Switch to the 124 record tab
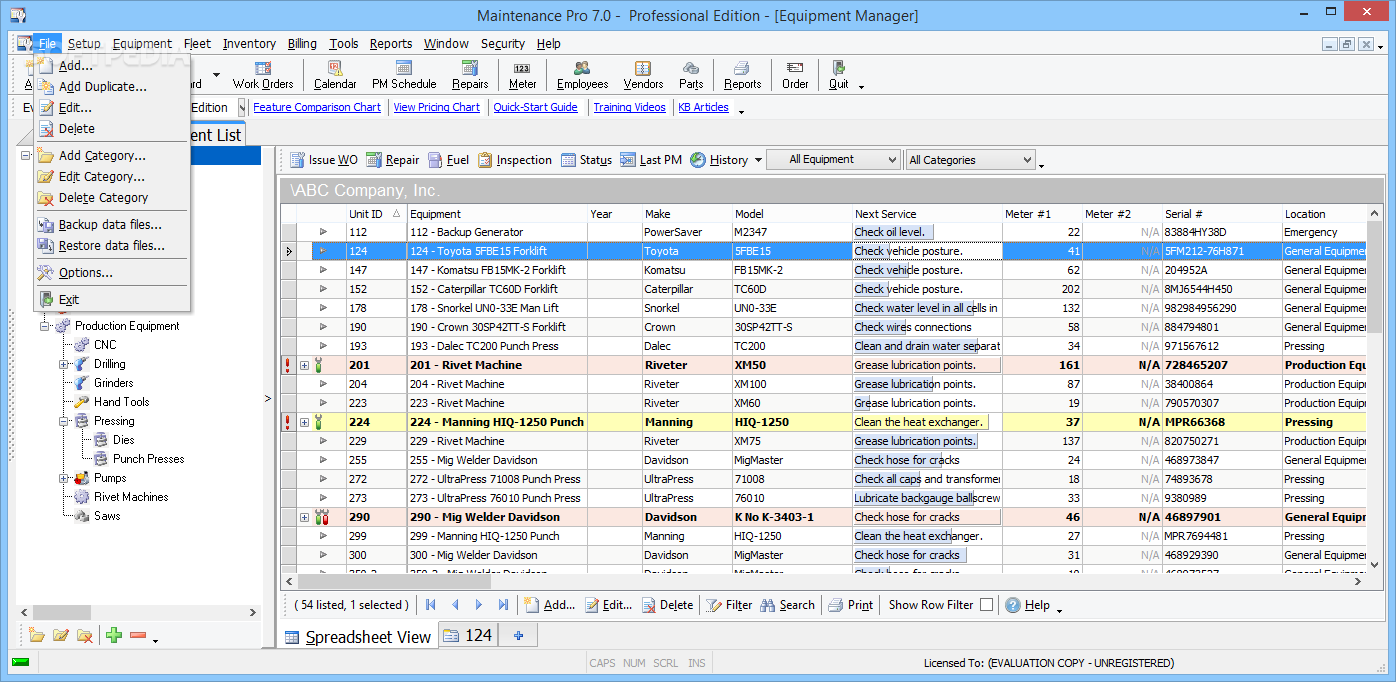 point(469,636)
